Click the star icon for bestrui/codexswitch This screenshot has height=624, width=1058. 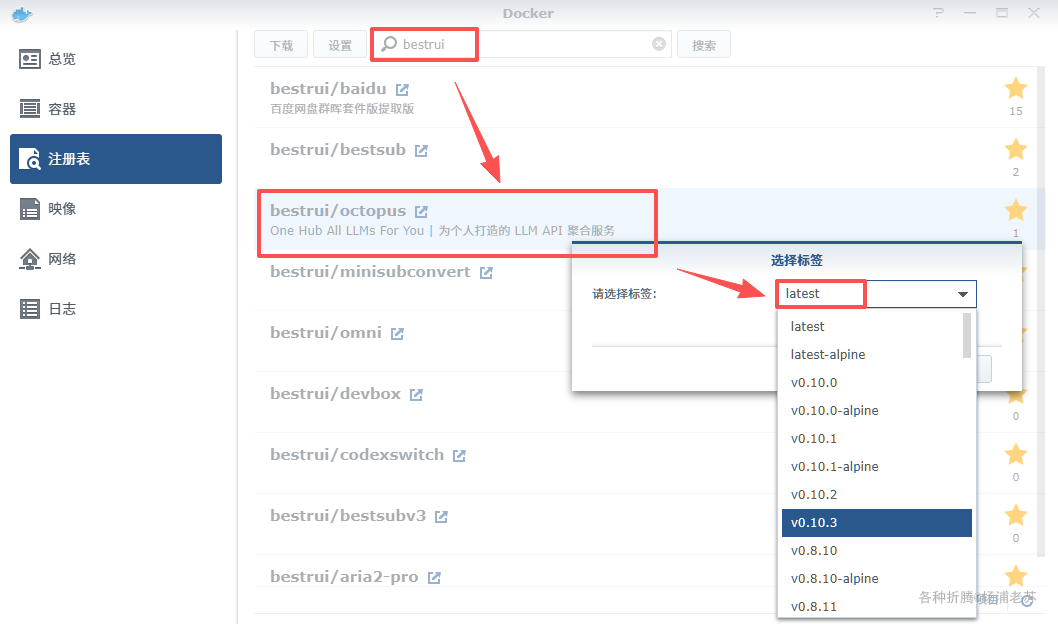click(1015, 454)
